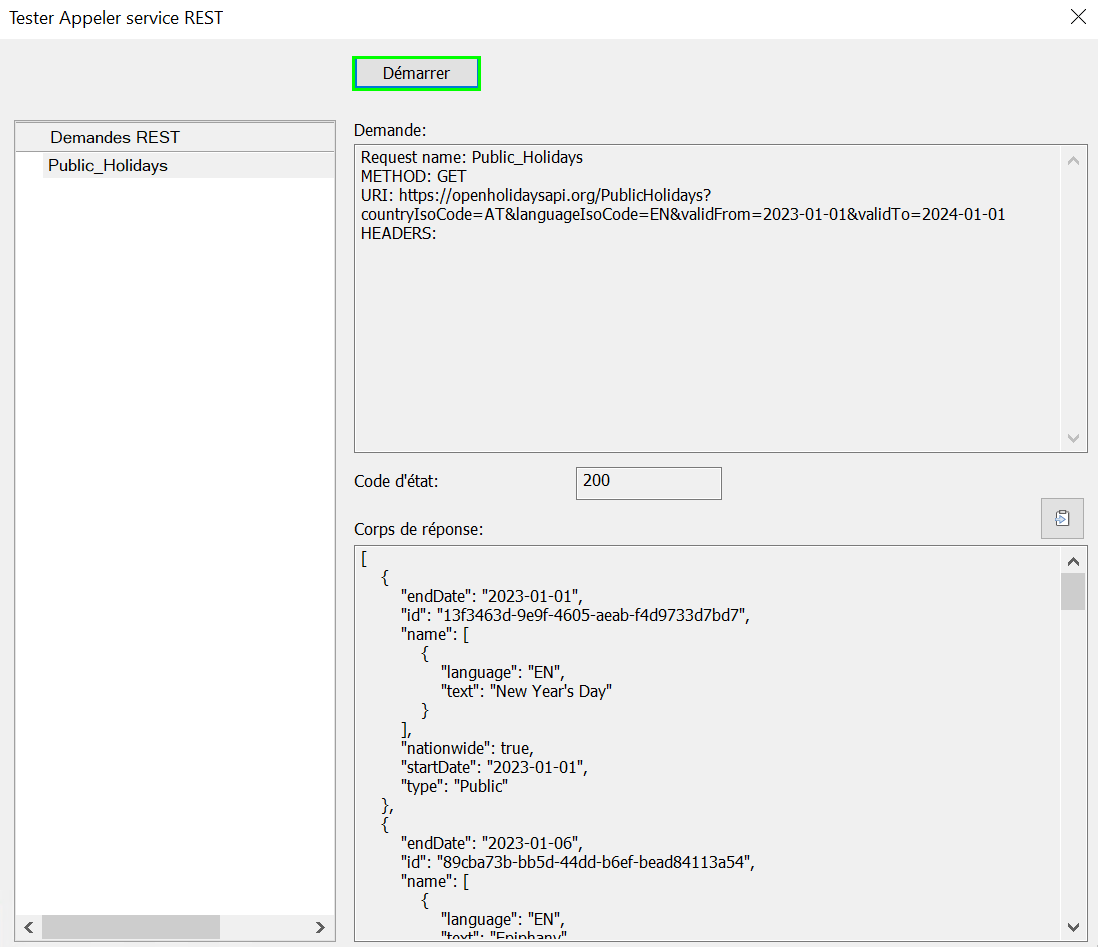Close the Tester Appeler service REST dialog
The width and height of the screenshot is (1098, 947).
point(1078,17)
